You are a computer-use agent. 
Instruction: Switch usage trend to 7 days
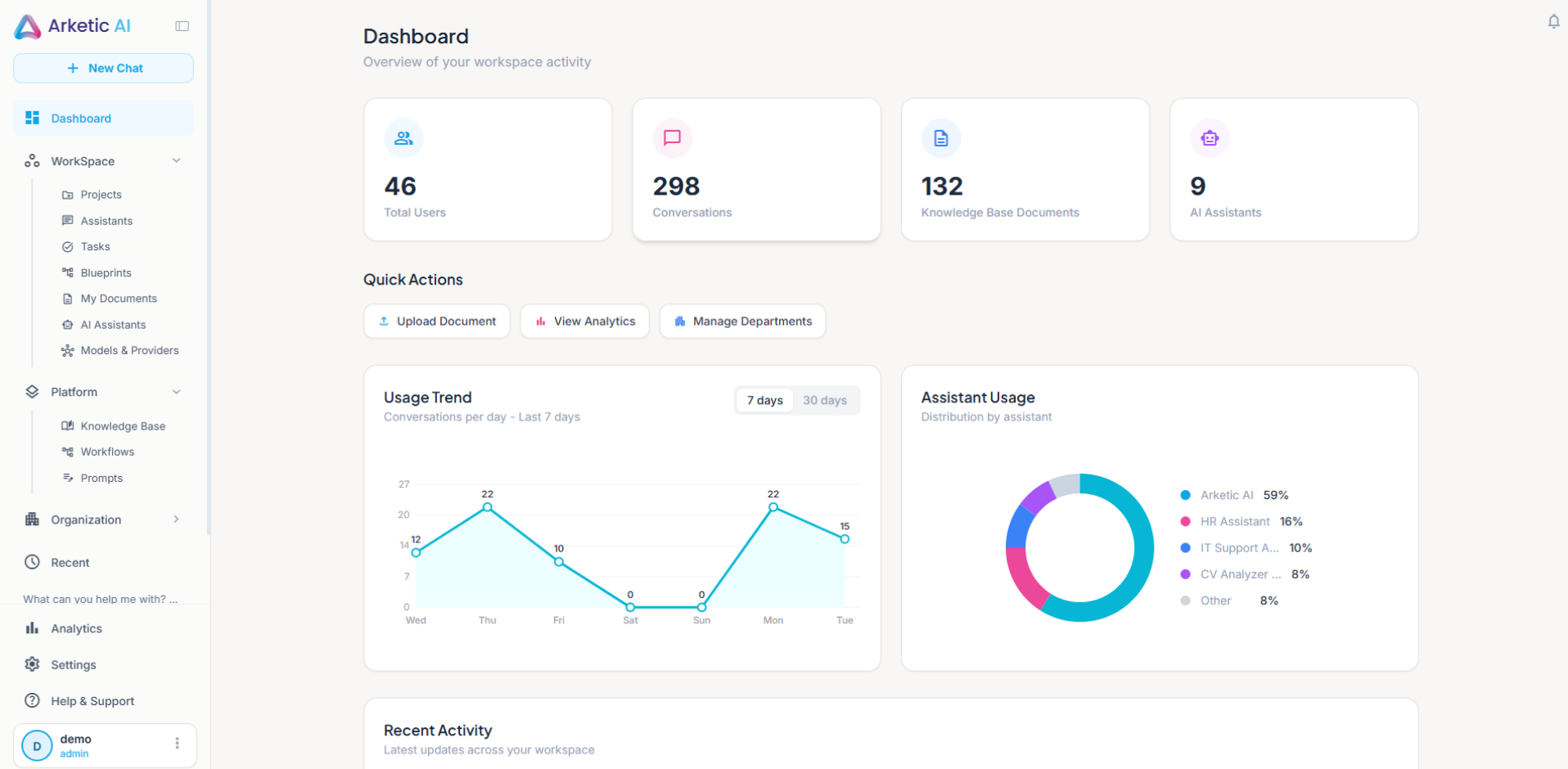(764, 400)
